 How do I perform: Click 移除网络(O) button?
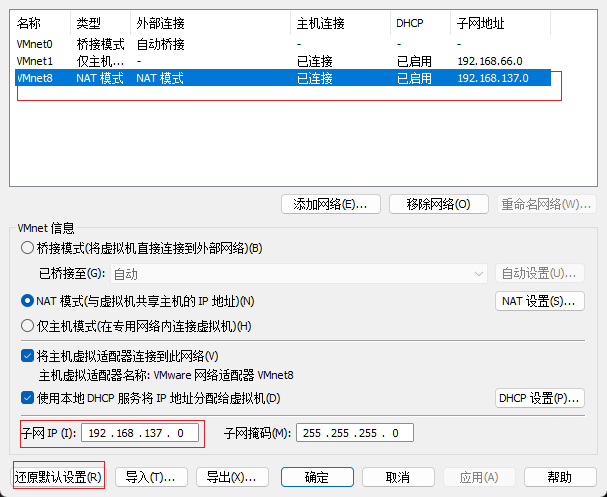pos(438,204)
